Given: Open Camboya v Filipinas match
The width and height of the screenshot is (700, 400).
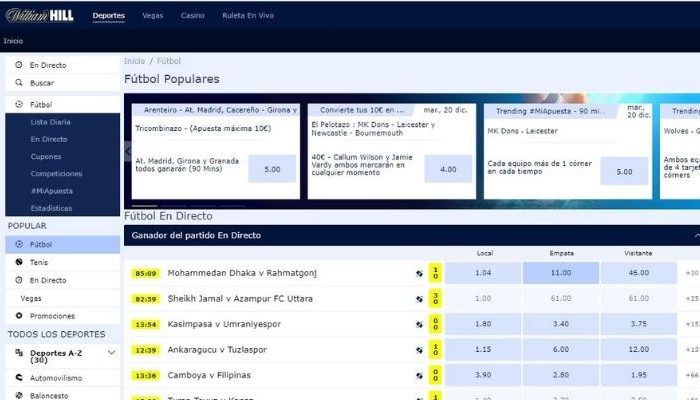Looking at the screenshot, I should (209, 375).
